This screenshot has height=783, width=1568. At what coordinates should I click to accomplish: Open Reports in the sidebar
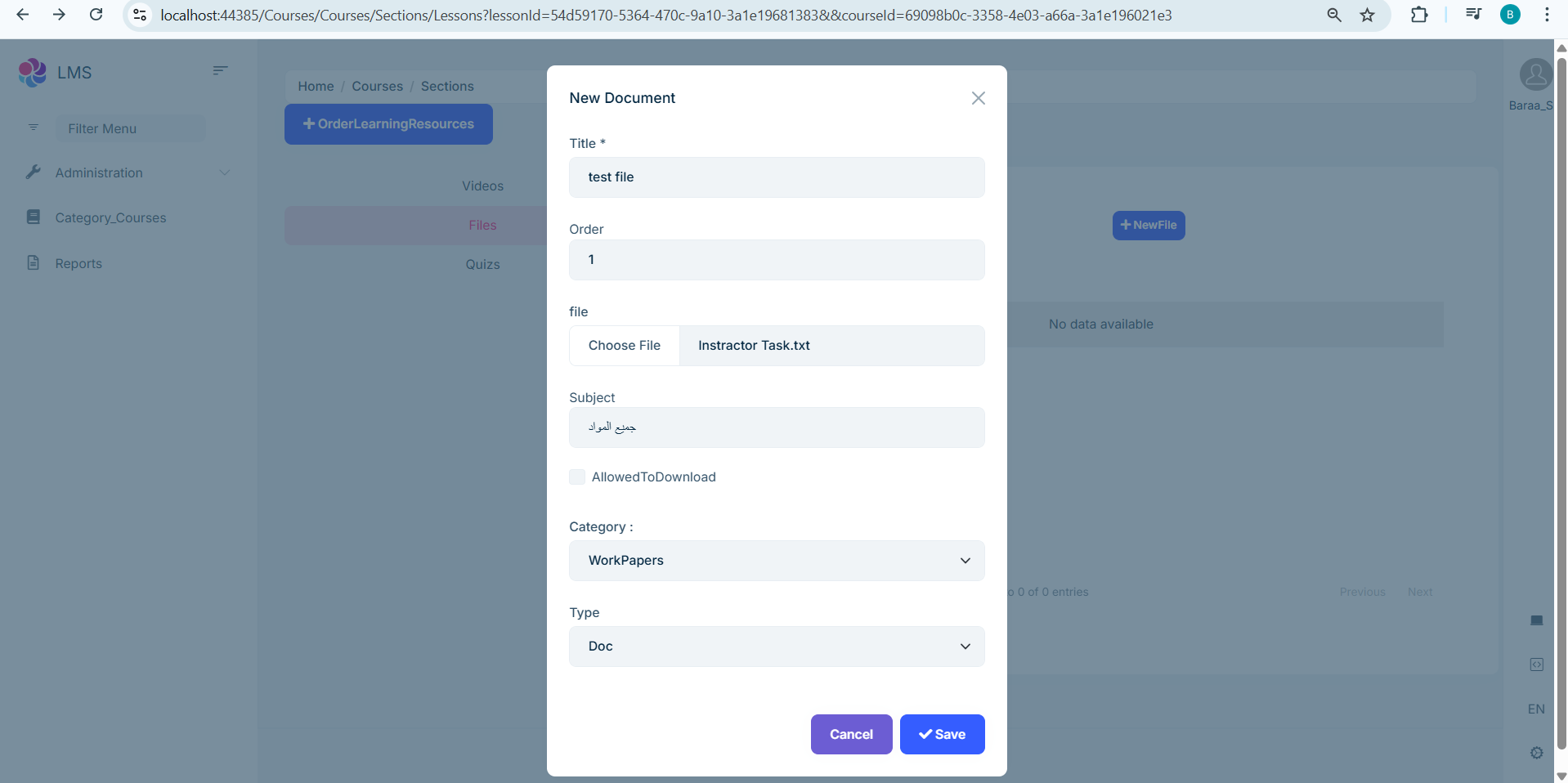pos(78,264)
